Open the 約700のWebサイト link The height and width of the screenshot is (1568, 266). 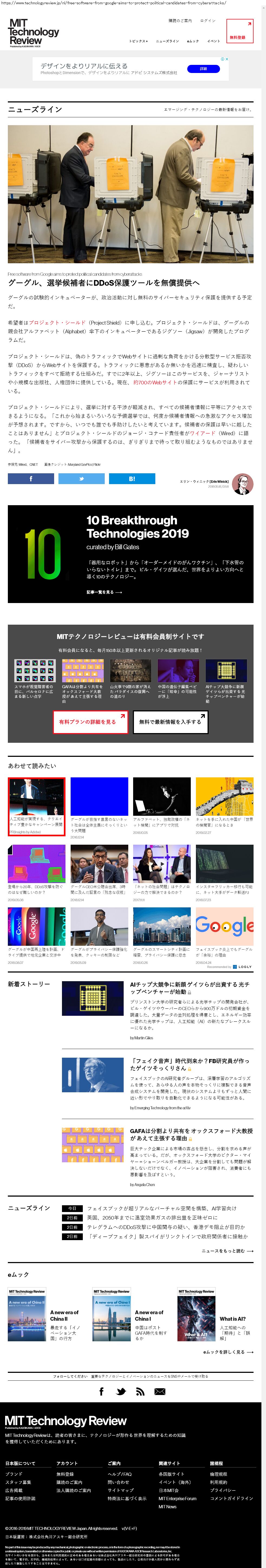point(155,382)
